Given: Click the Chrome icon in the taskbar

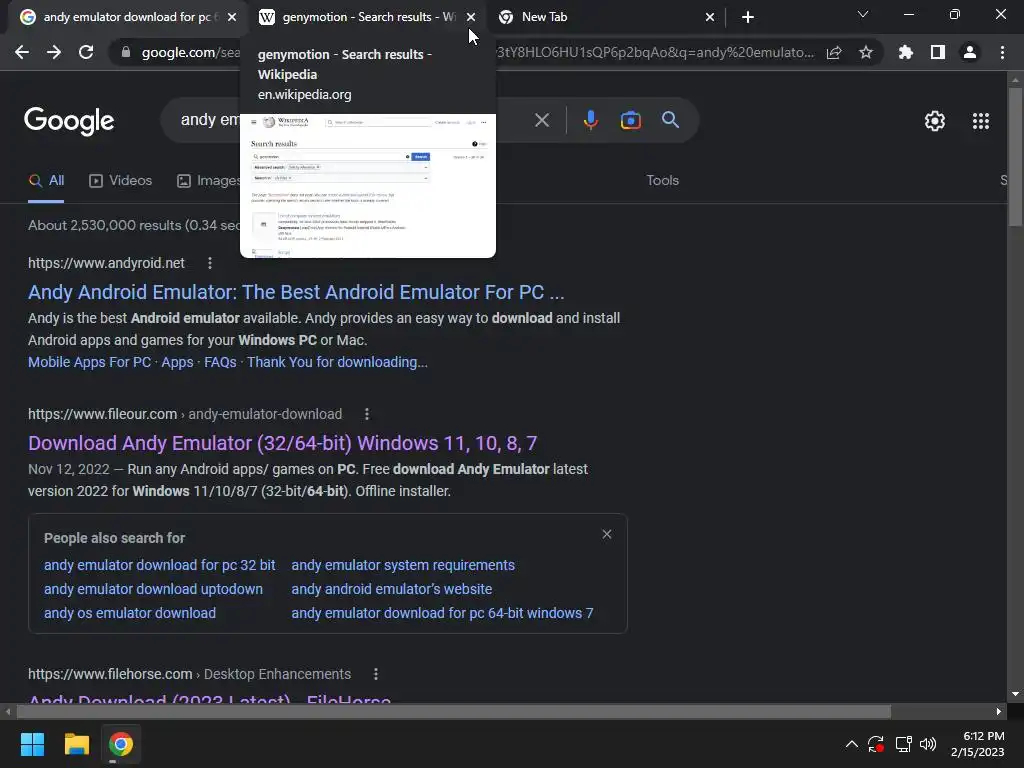Looking at the screenshot, I should pyautogui.click(x=121, y=744).
